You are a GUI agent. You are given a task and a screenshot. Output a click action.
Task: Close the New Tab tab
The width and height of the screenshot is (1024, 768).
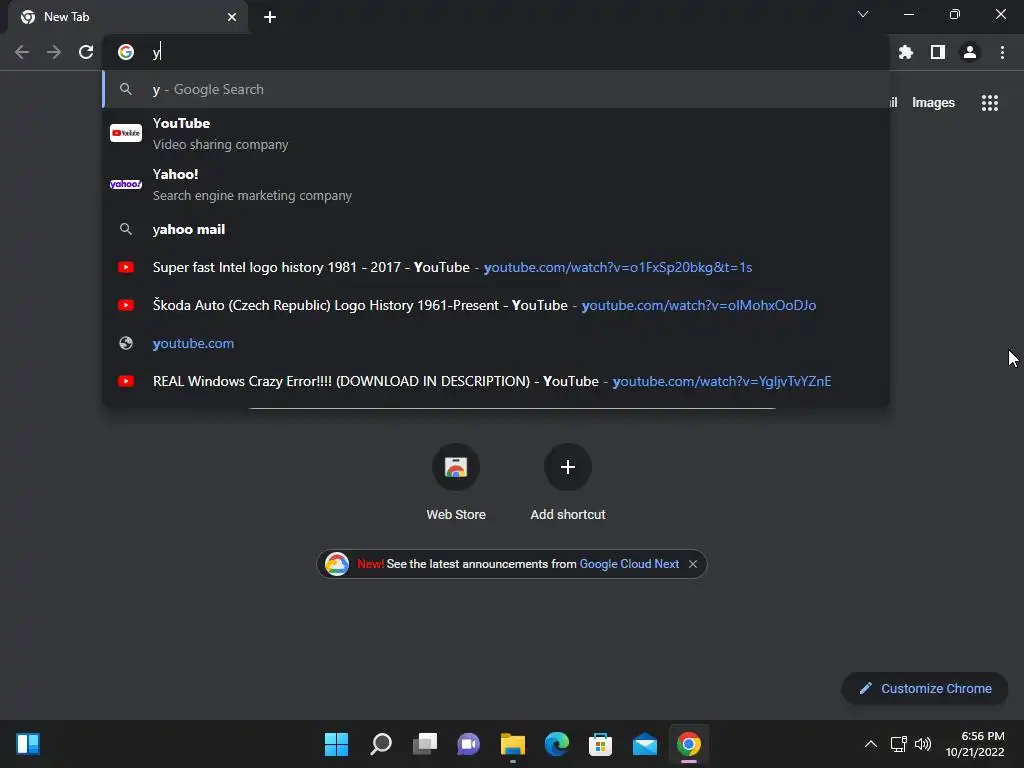(x=232, y=17)
